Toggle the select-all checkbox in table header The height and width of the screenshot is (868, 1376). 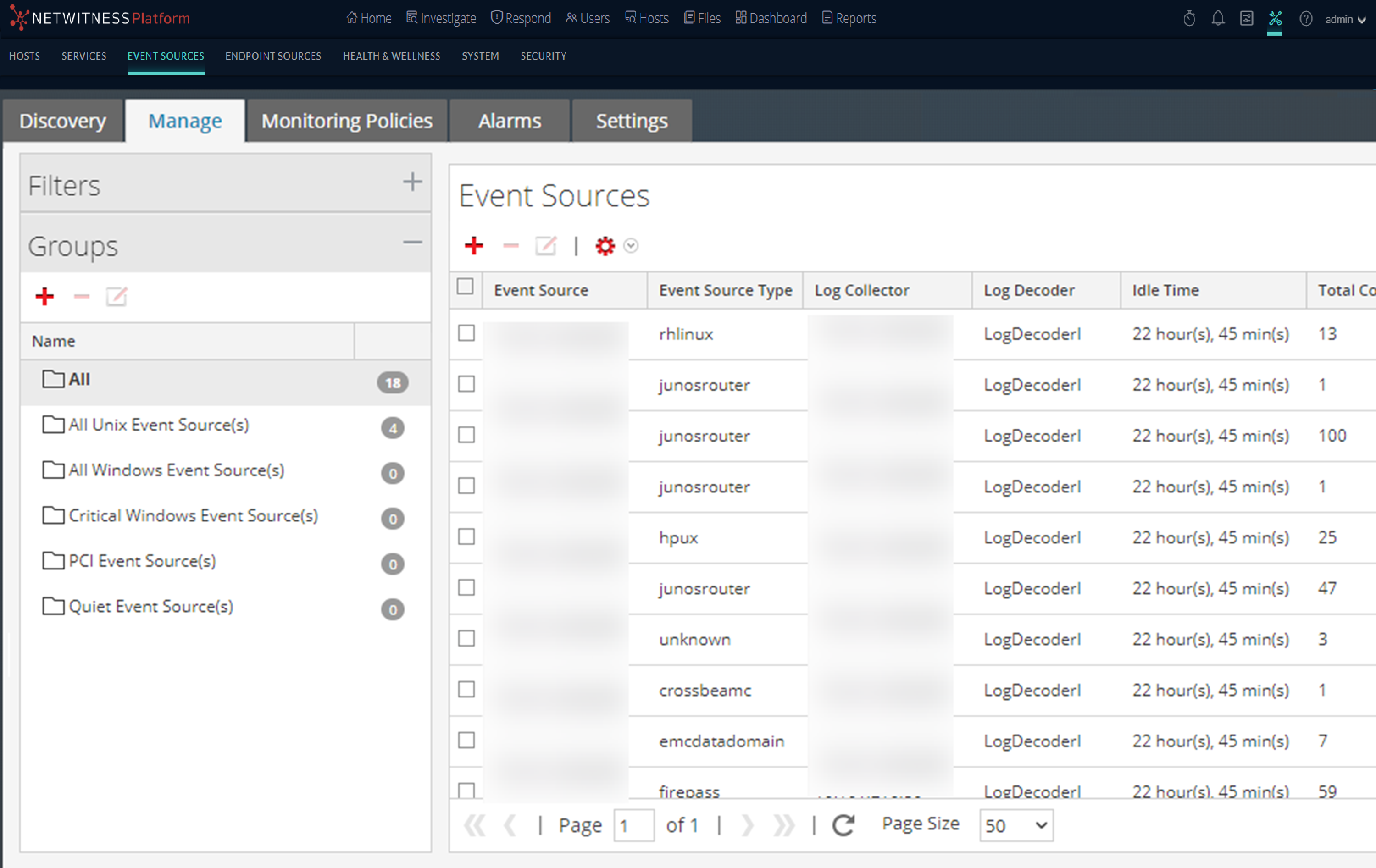pos(465,286)
